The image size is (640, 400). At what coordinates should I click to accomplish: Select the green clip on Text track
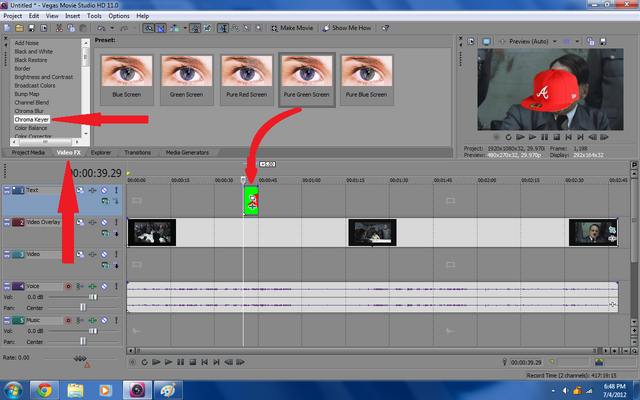(x=251, y=200)
